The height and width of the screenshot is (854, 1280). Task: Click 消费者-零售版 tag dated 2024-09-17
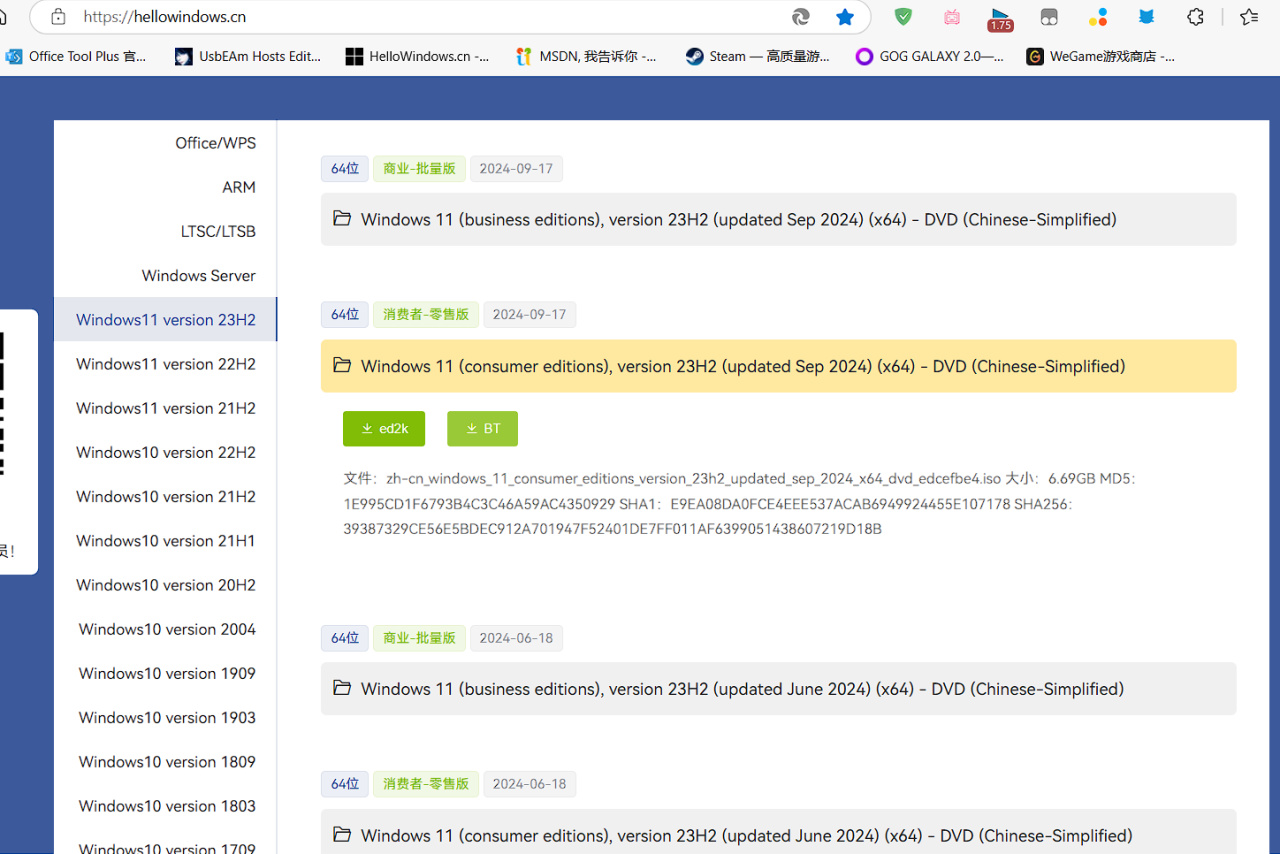426,314
